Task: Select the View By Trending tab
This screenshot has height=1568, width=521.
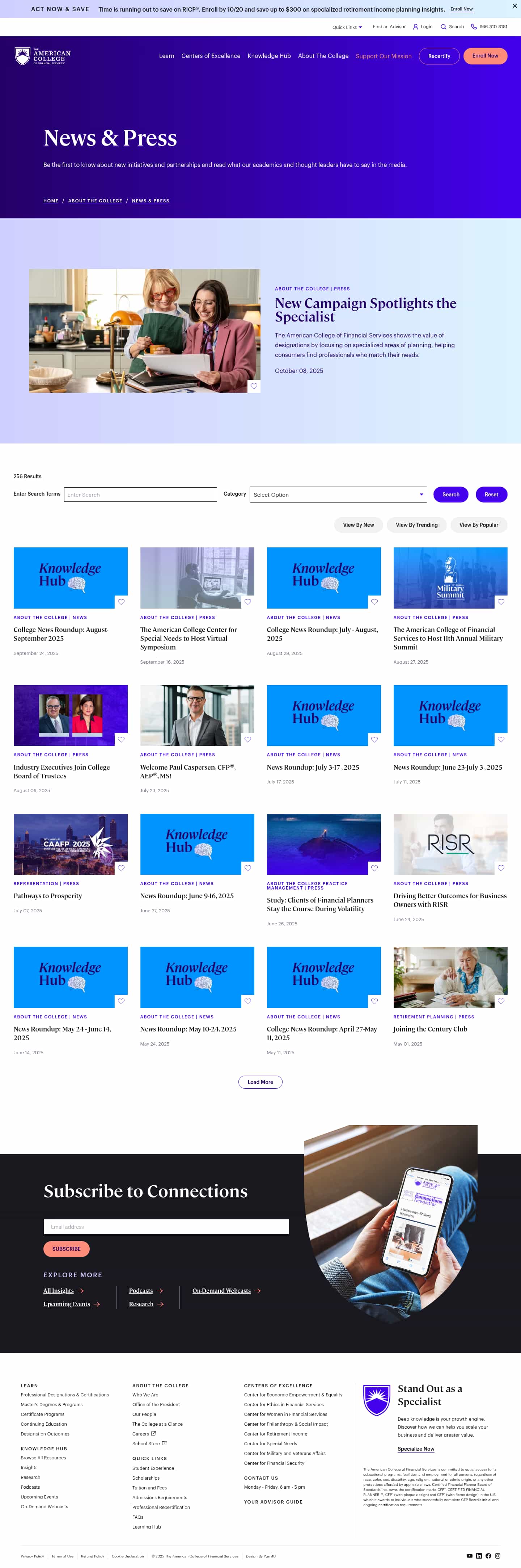Action: tap(416, 525)
